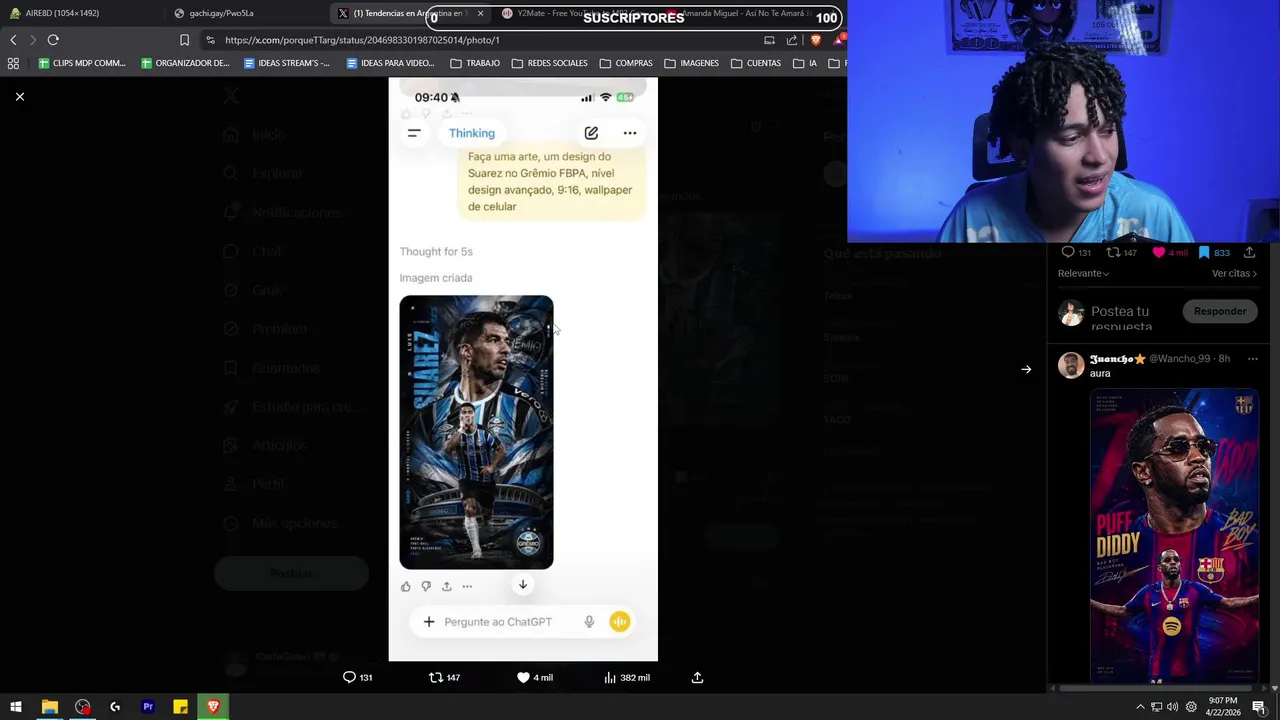Expand the IA bookmark folder

pos(805,63)
